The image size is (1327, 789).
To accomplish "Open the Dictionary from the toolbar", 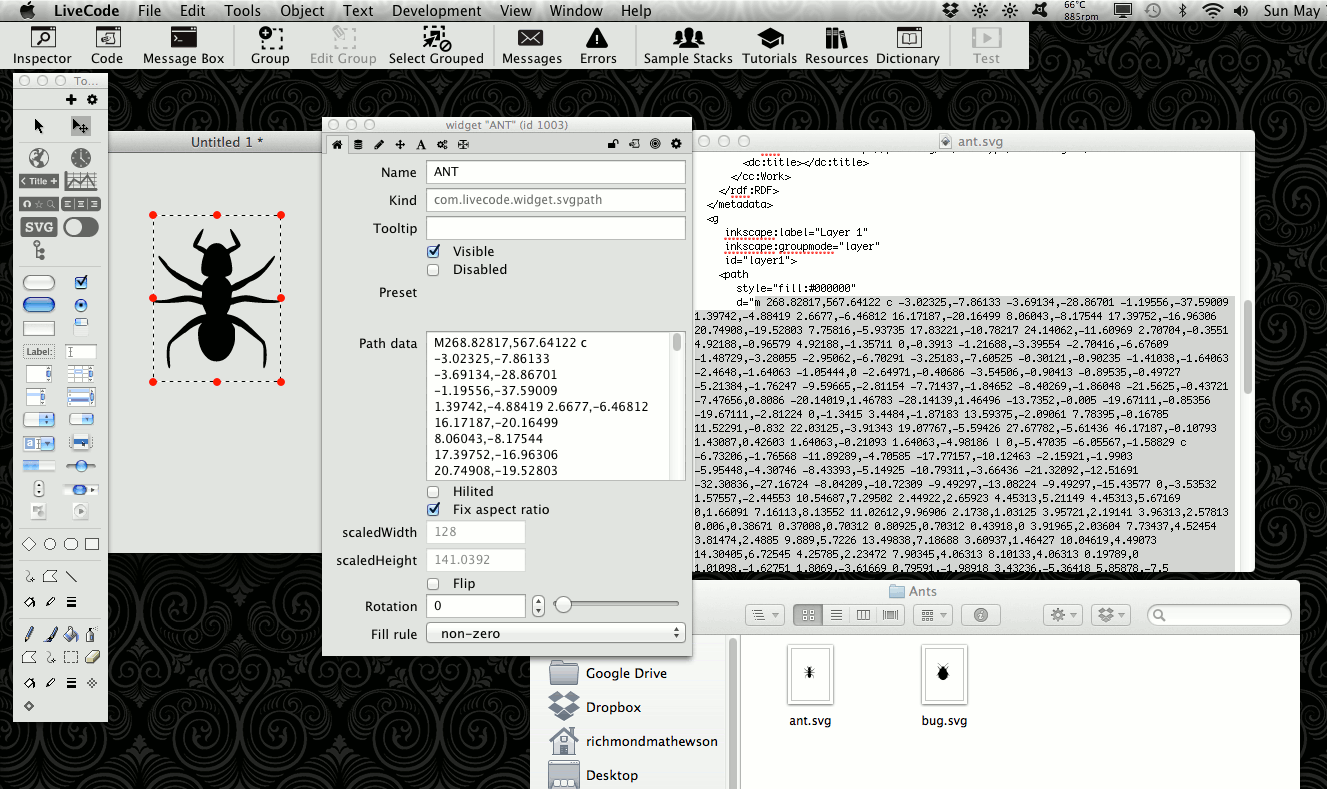I will (907, 46).
